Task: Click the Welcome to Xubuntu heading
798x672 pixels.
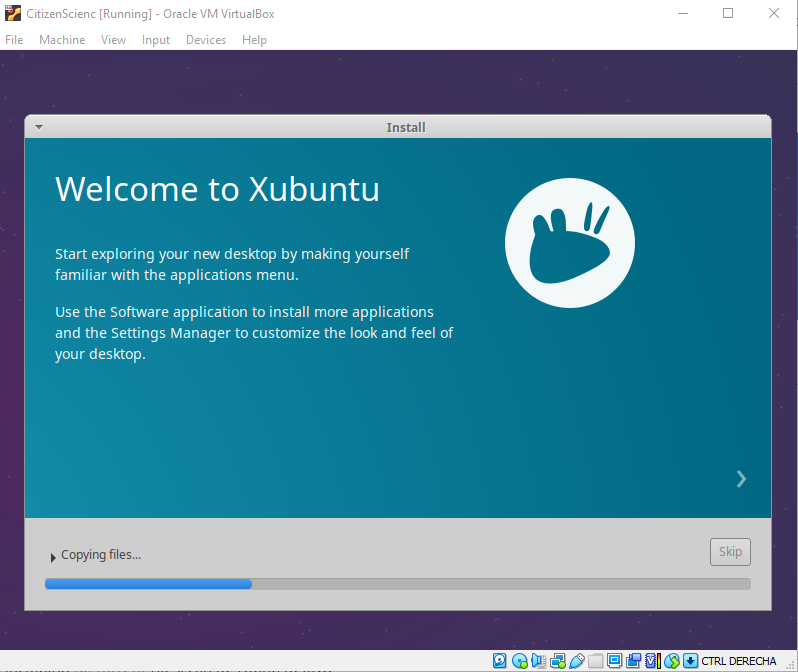Action: click(x=217, y=189)
